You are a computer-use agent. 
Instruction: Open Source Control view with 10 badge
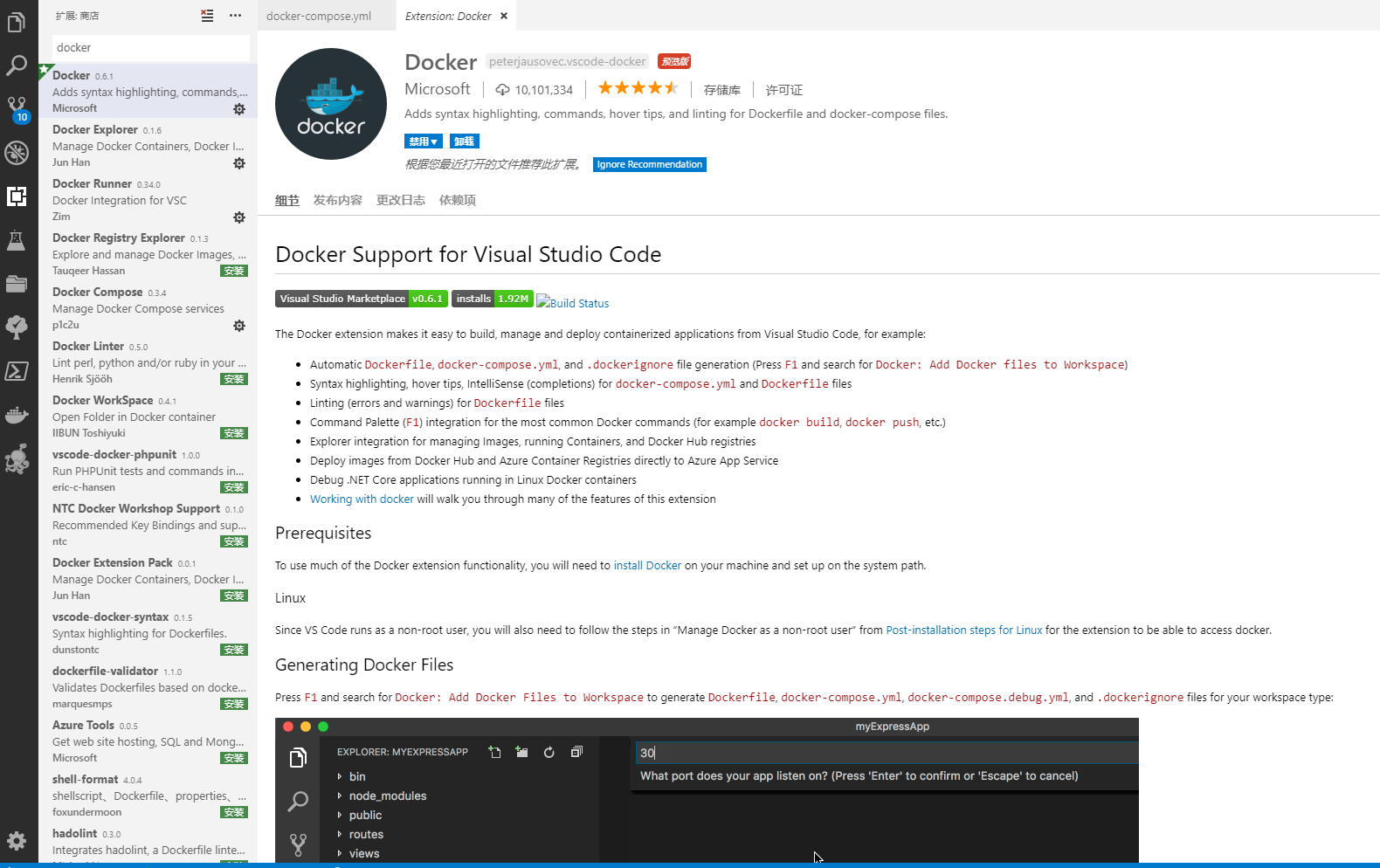point(17,109)
